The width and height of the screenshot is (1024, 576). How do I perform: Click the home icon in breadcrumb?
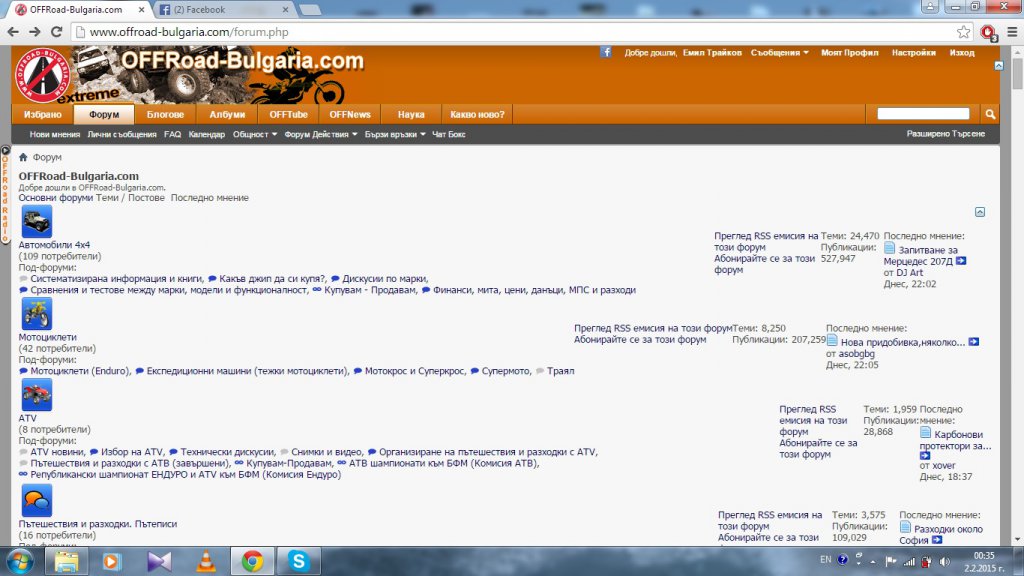pyautogui.click(x=24, y=157)
